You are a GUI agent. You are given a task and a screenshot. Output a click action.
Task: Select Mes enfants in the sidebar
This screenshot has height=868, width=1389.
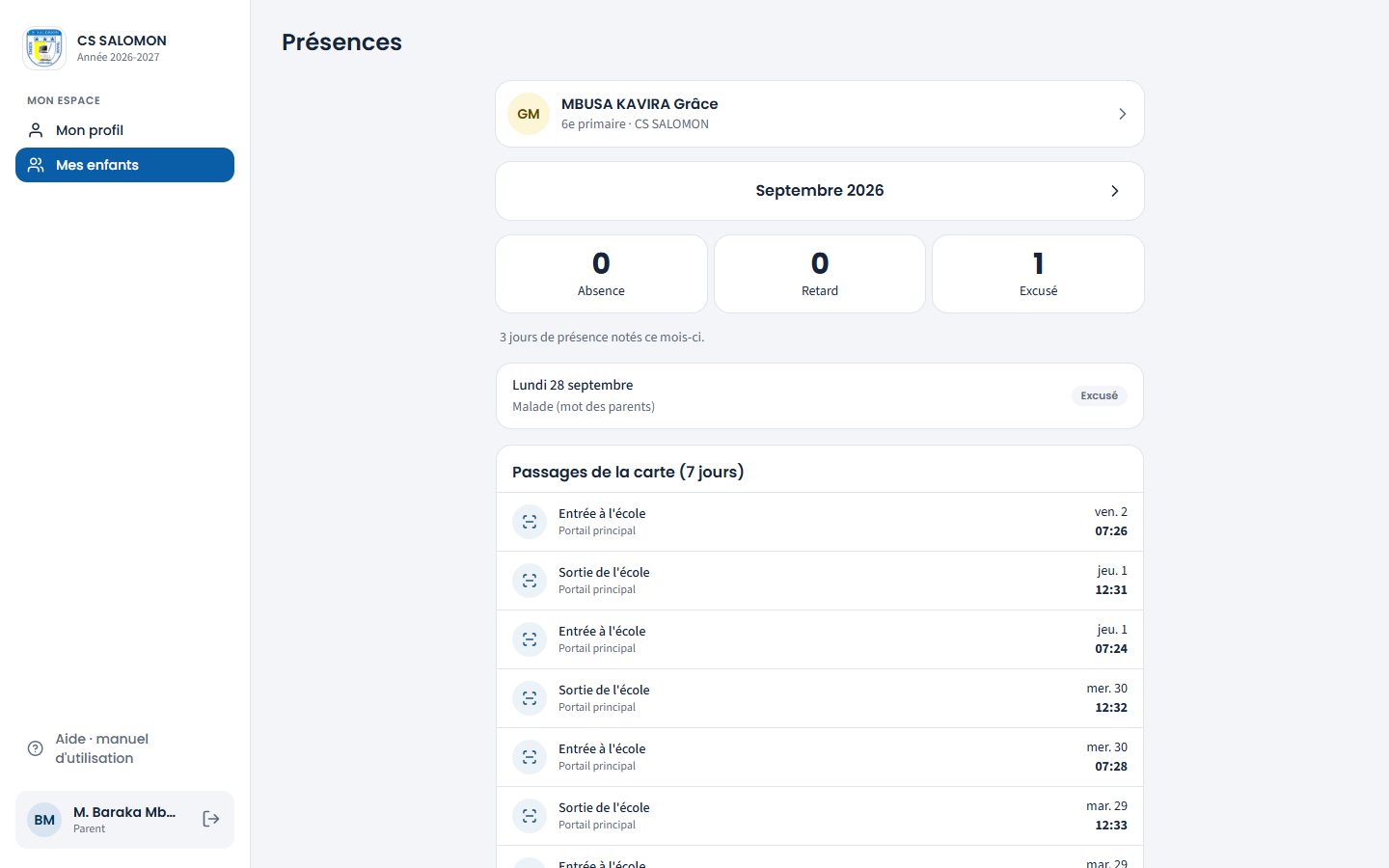pos(124,165)
